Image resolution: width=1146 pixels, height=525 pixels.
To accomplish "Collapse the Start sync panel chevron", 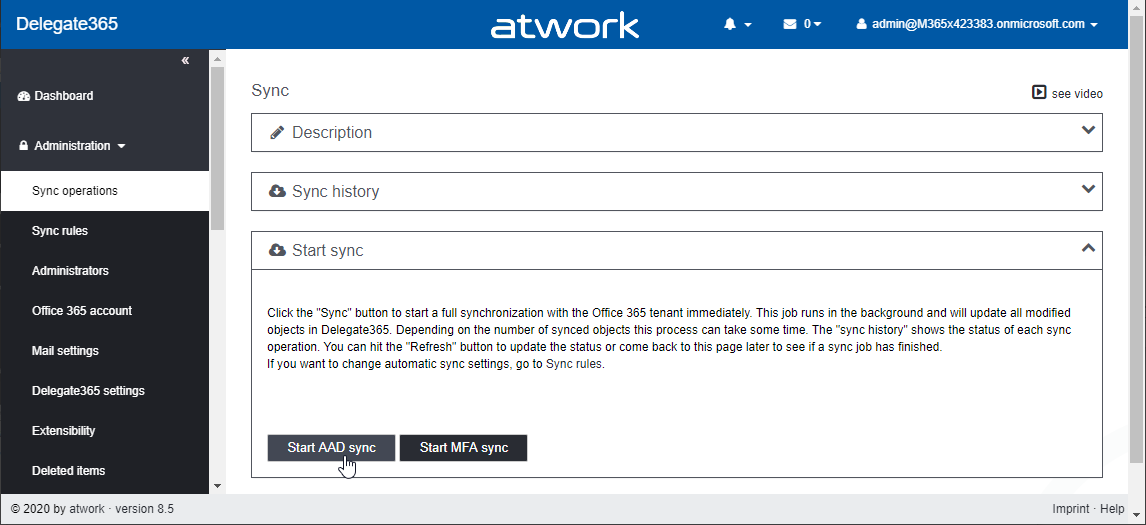I will click(x=1089, y=249).
